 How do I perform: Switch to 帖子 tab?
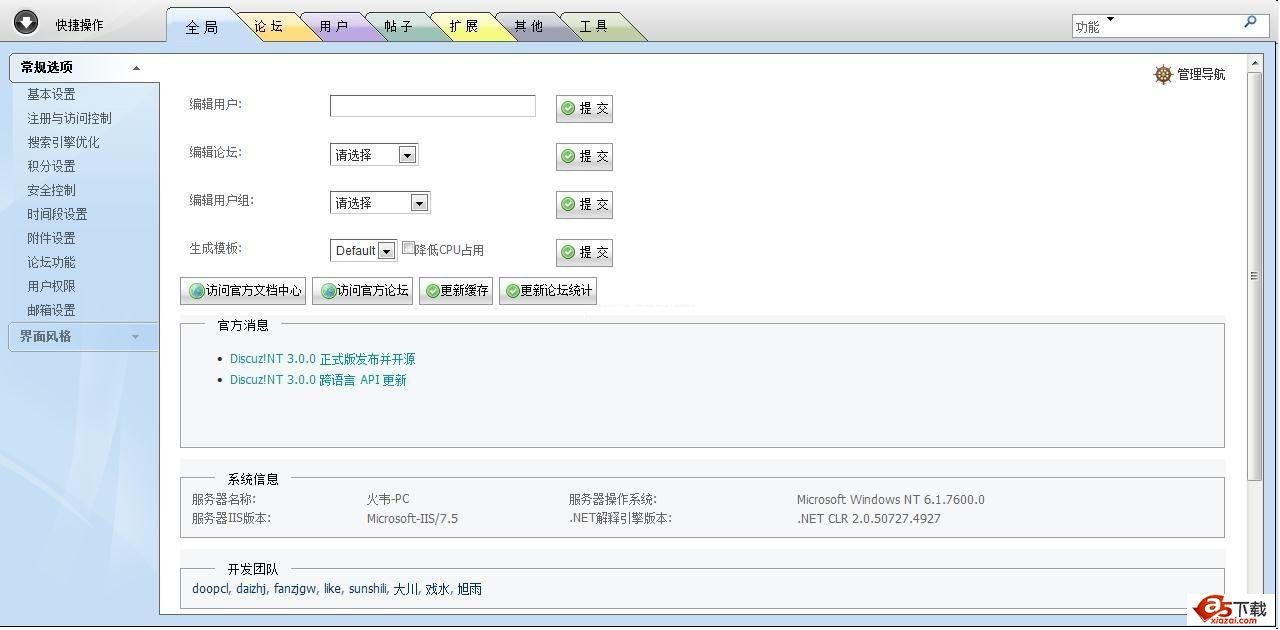pos(398,27)
